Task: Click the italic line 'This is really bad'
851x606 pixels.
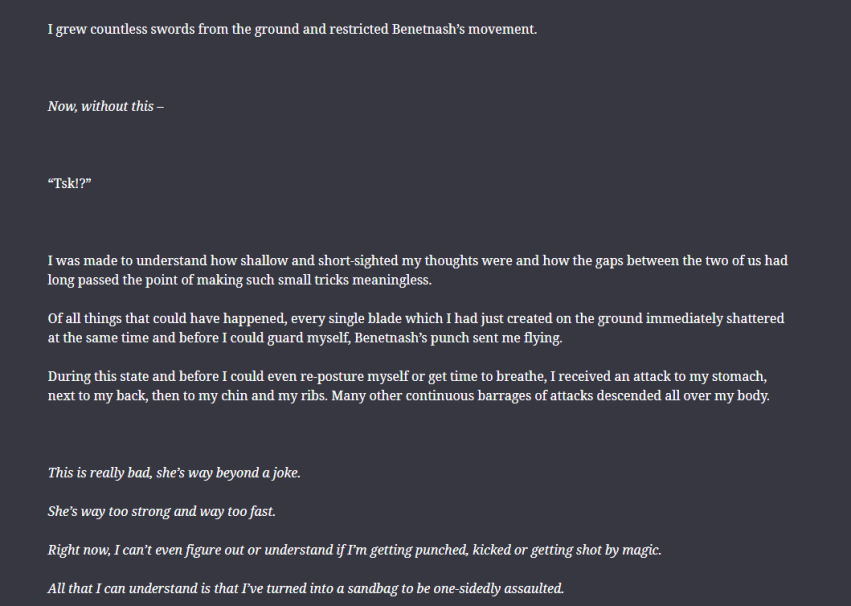Action: coord(174,473)
